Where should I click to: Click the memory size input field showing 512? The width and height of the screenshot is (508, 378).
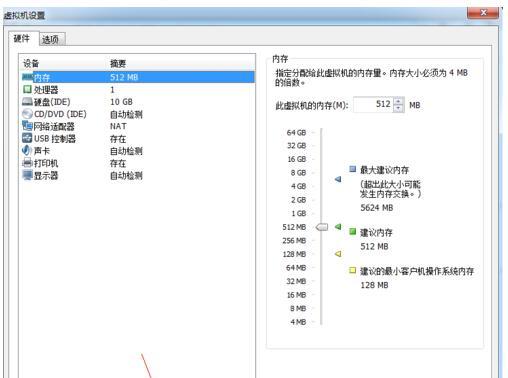[x=373, y=104]
